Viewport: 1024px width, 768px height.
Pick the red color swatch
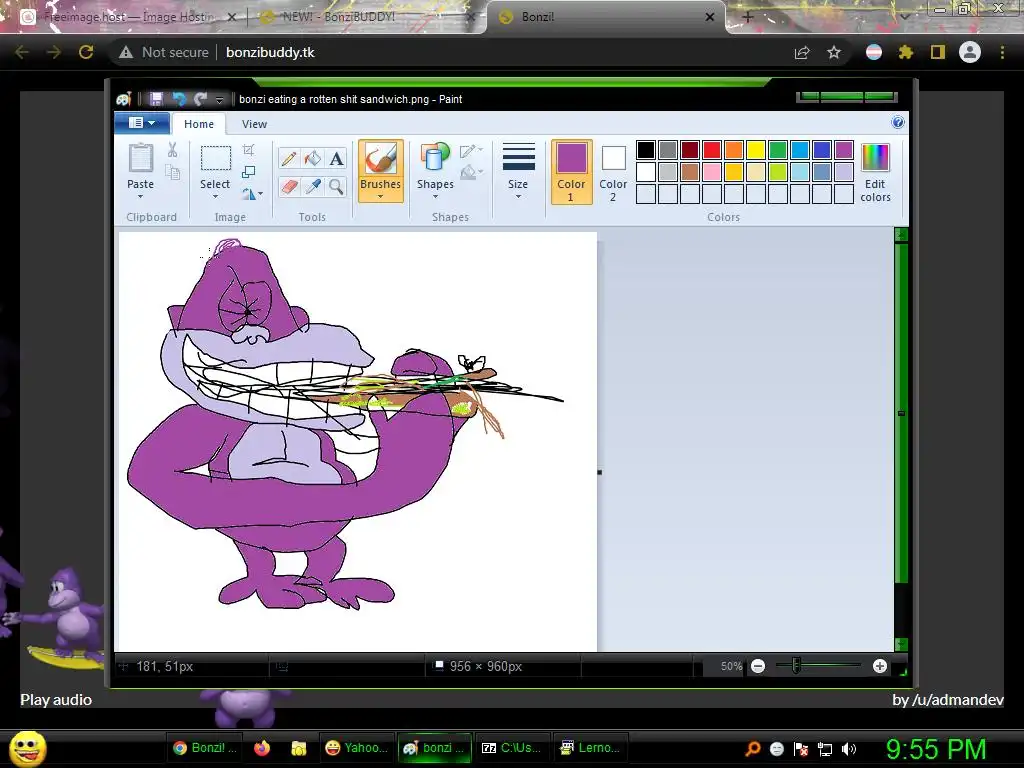coord(712,150)
